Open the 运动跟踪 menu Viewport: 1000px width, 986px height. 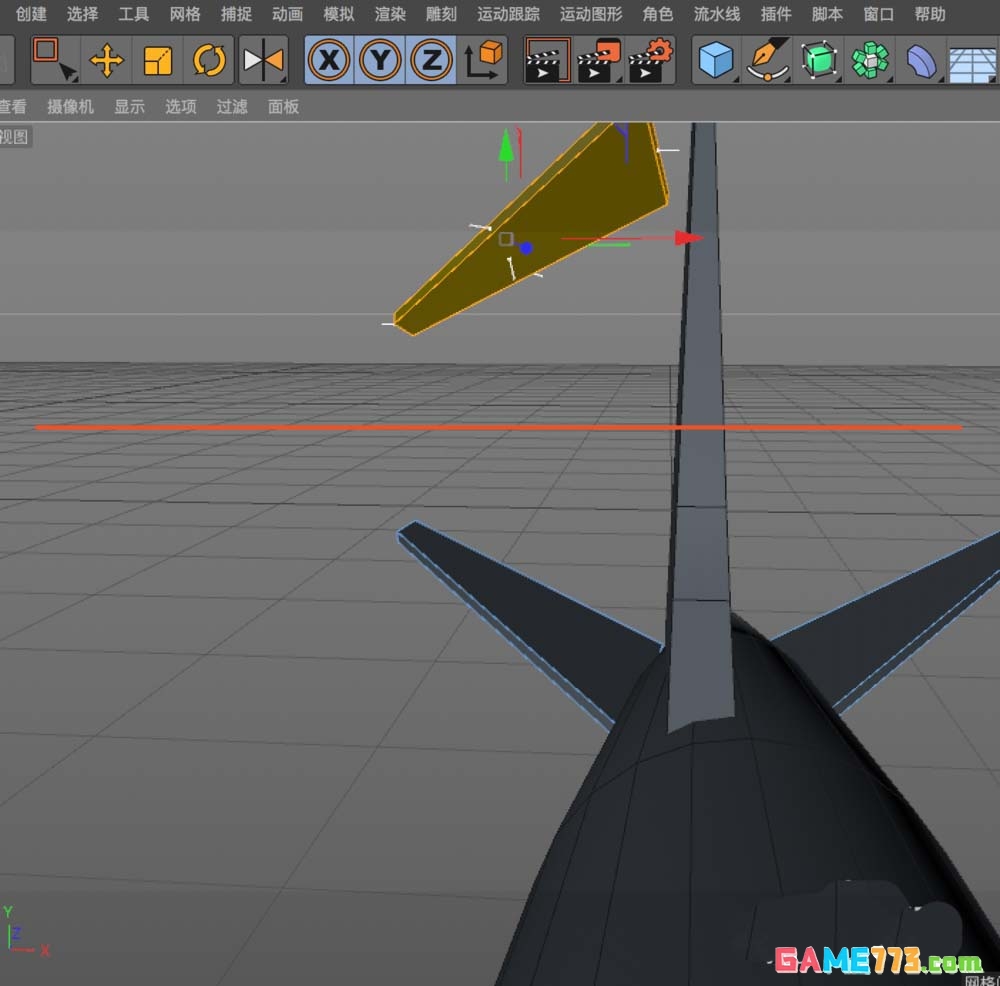click(508, 14)
